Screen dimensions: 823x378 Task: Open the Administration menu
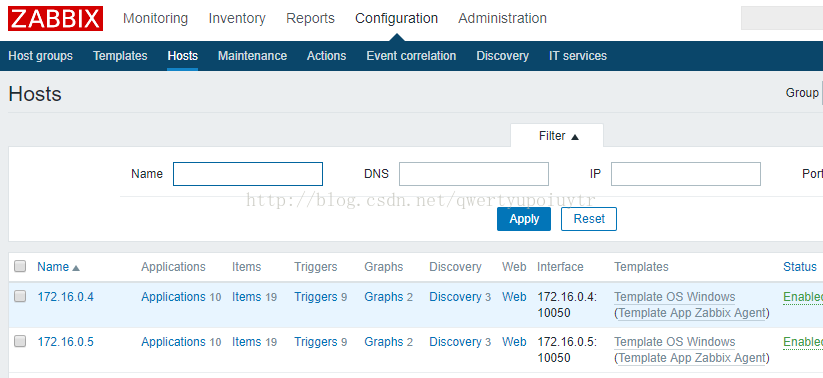tap(502, 18)
